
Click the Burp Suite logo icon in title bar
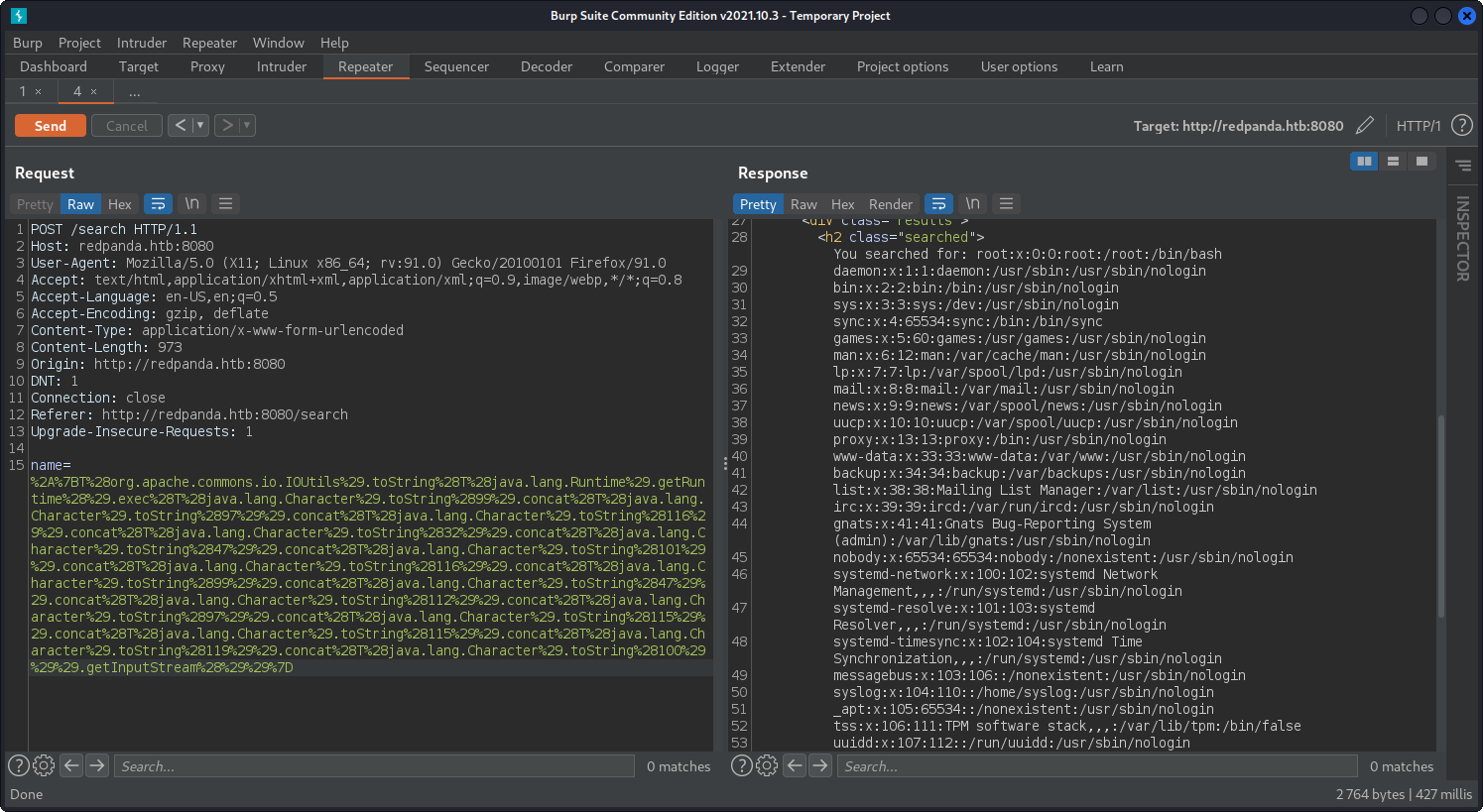19,16
